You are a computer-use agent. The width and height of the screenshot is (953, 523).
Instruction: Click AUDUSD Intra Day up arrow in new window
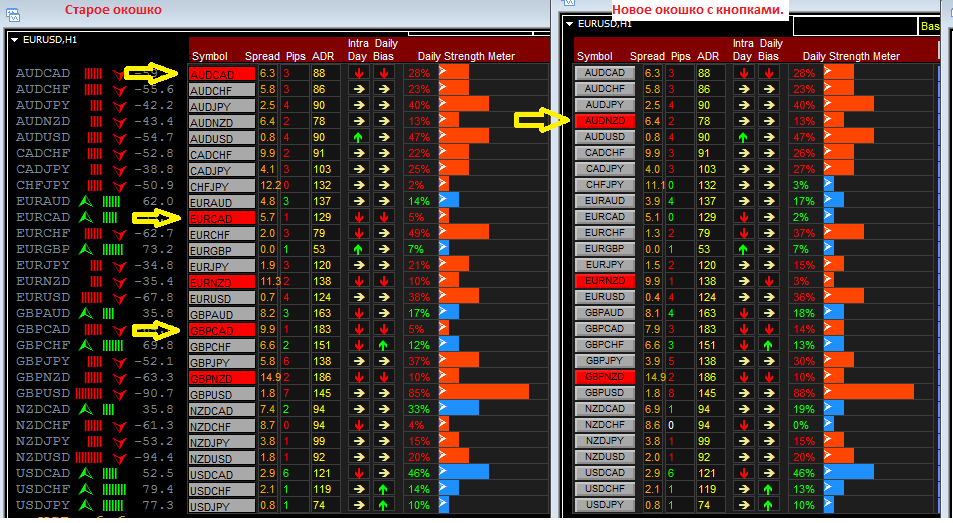[744, 137]
